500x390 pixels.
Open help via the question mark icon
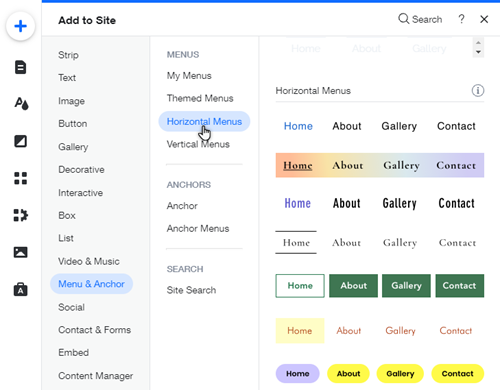(461, 19)
